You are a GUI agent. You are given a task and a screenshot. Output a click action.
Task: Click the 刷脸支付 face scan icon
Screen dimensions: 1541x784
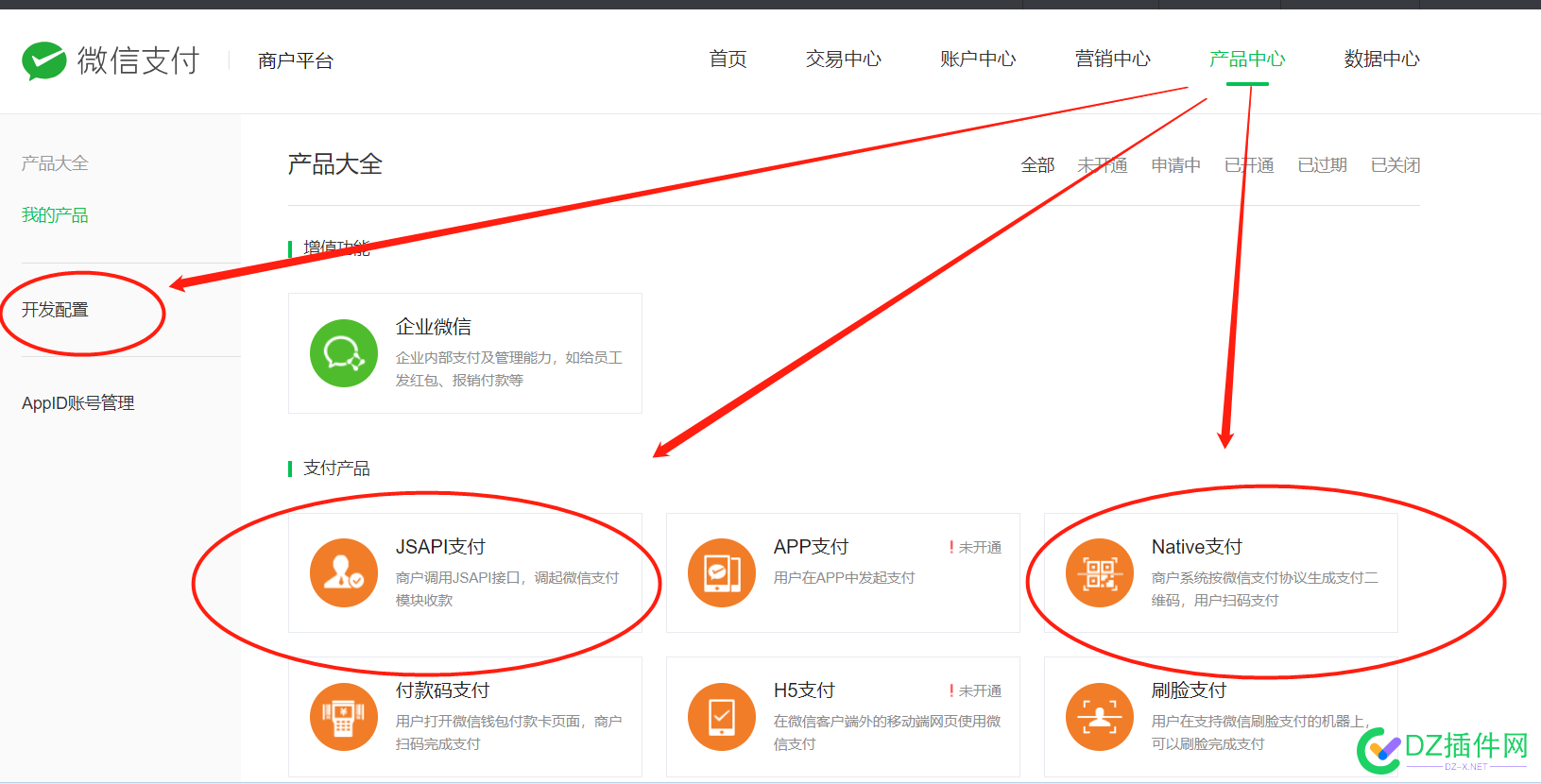(1100, 717)
